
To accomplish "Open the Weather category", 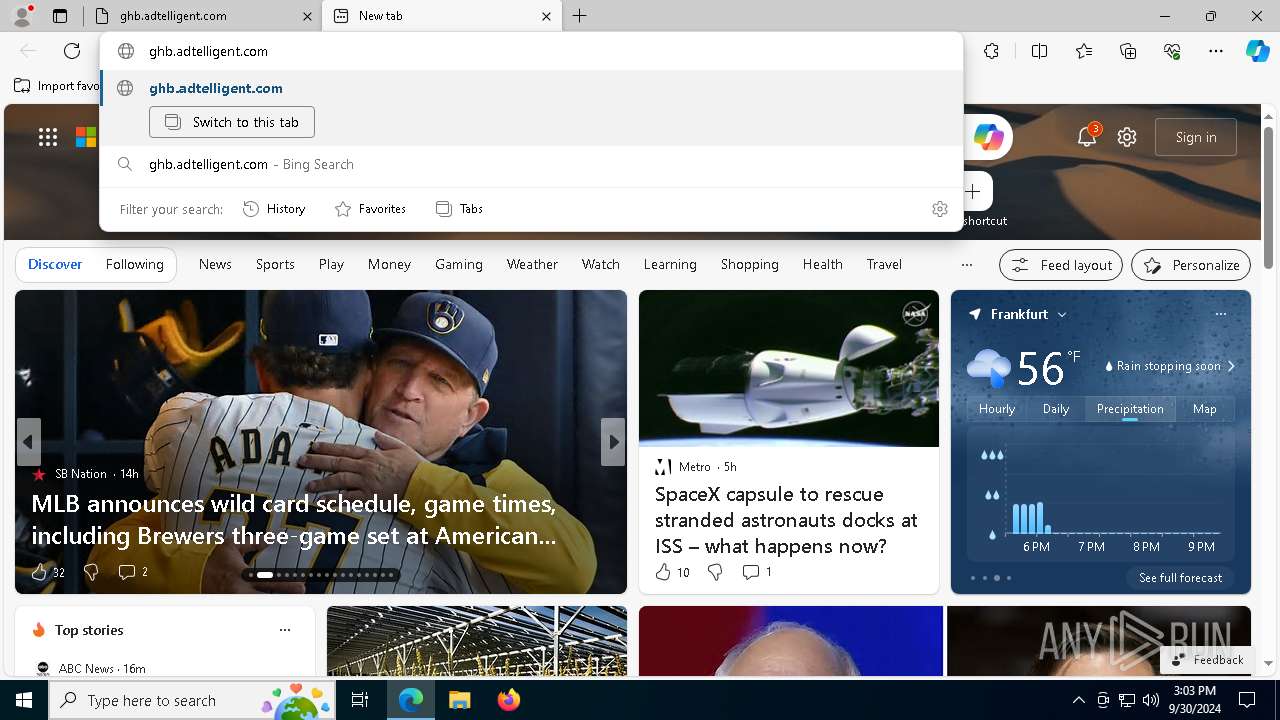I will tap(532, 264).
